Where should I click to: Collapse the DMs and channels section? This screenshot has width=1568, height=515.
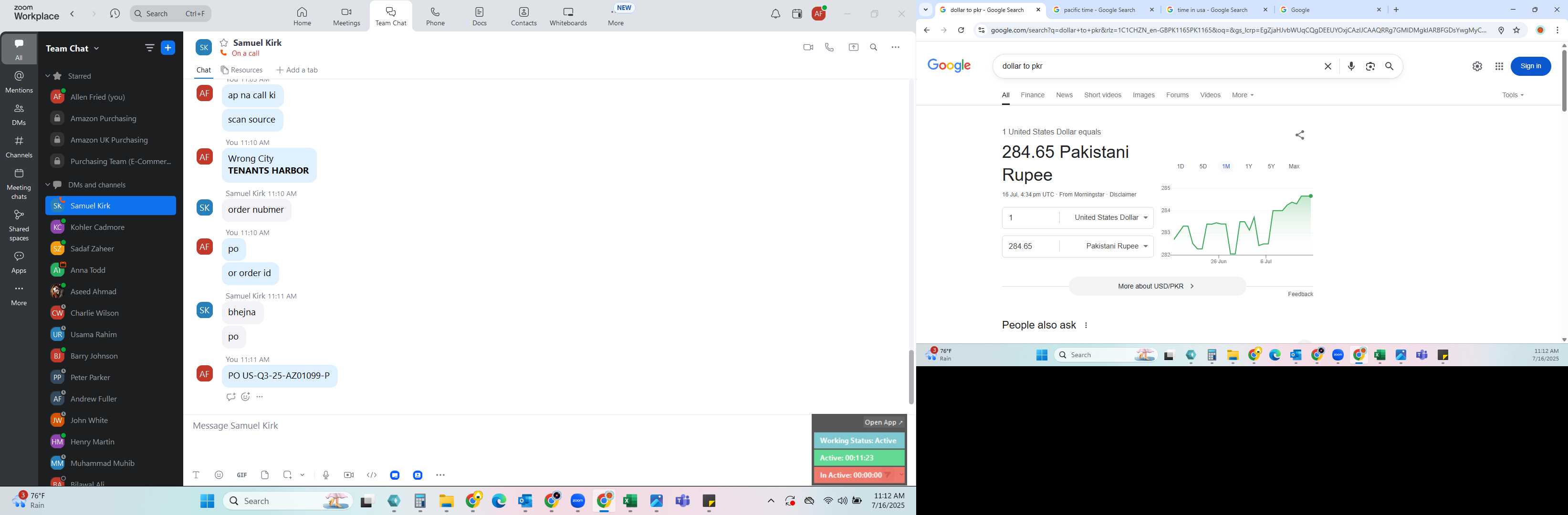[x=48, y=185]
